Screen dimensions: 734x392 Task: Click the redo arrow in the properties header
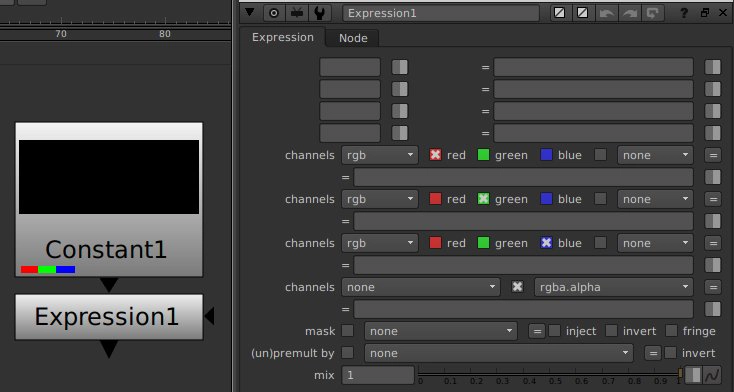point(630,13)
